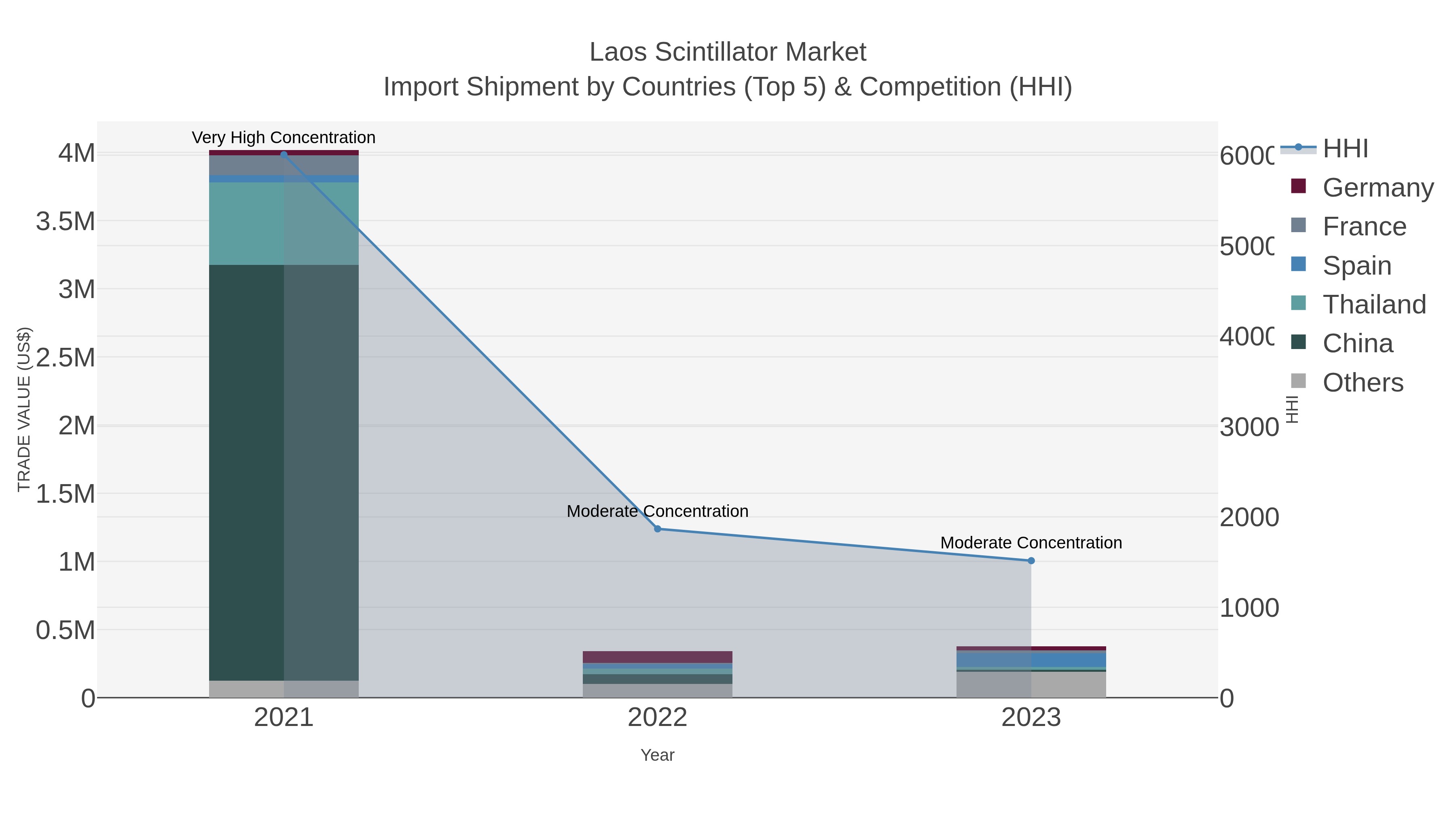The image size is (1456, 819).
Task: Click the Germany segment atop the 2023 bar
Action: tap(1031, 648)
